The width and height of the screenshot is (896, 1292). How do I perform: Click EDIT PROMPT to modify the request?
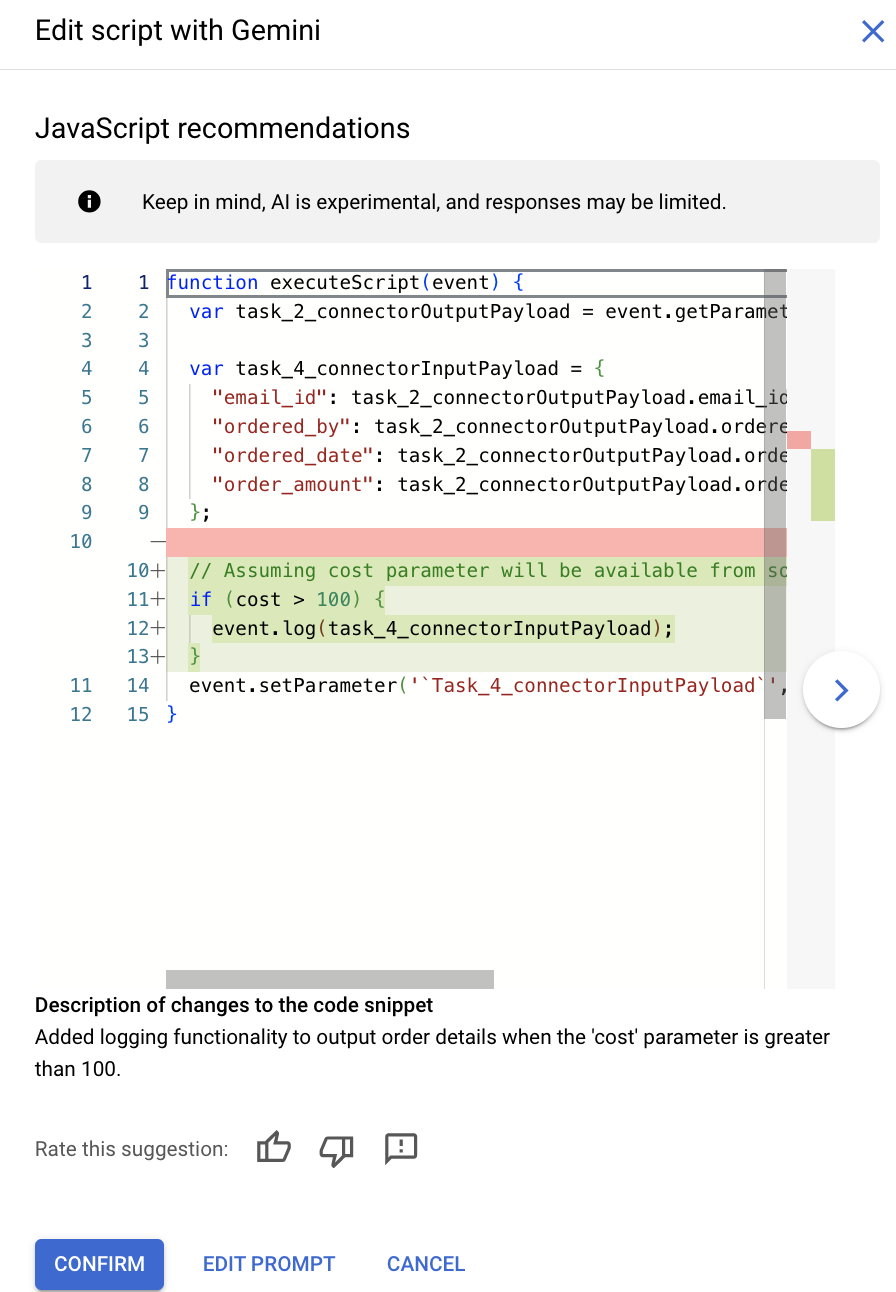tap(268, 1263)
